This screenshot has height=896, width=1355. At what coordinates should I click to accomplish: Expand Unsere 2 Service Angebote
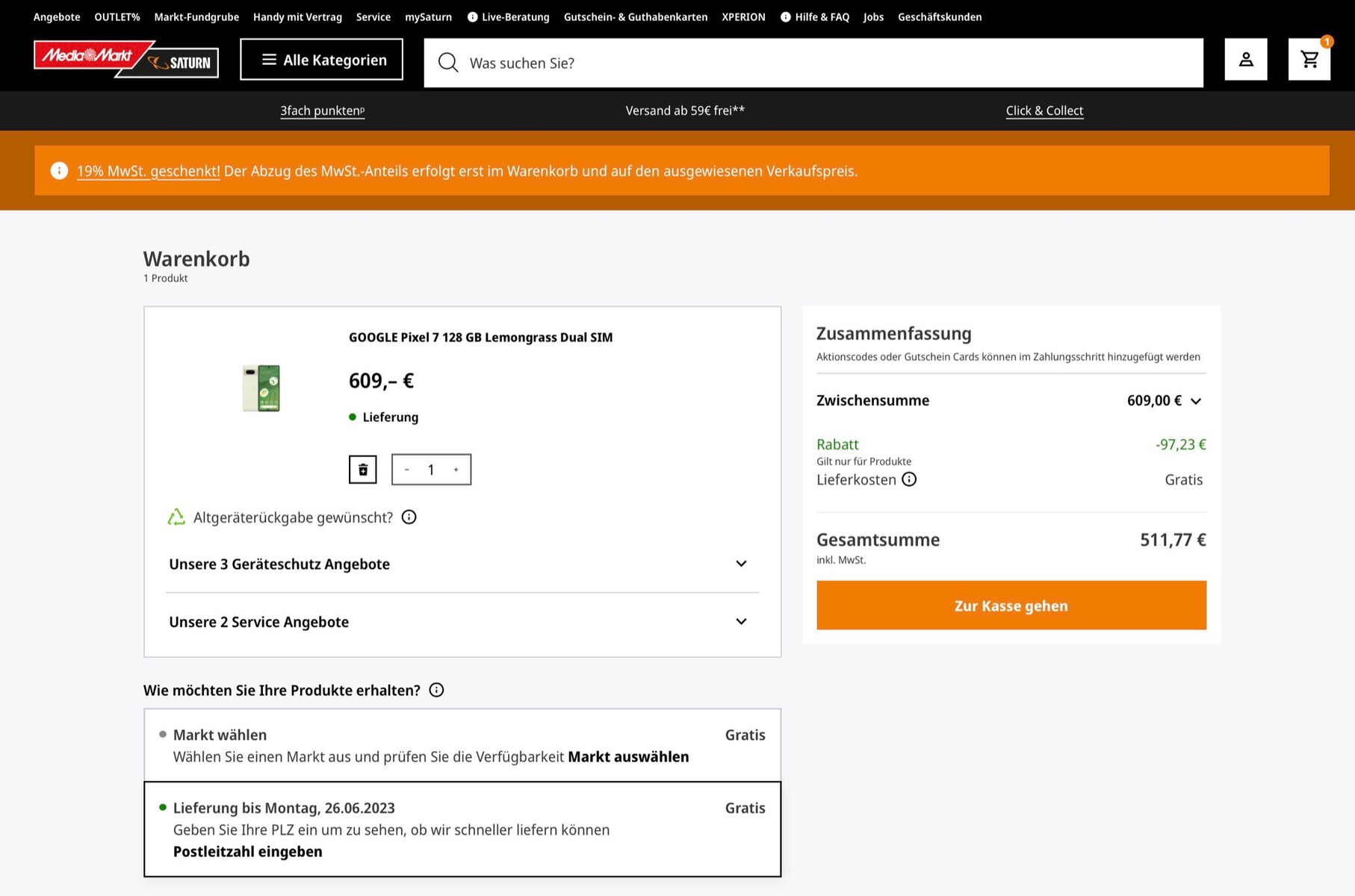(740, 622)
